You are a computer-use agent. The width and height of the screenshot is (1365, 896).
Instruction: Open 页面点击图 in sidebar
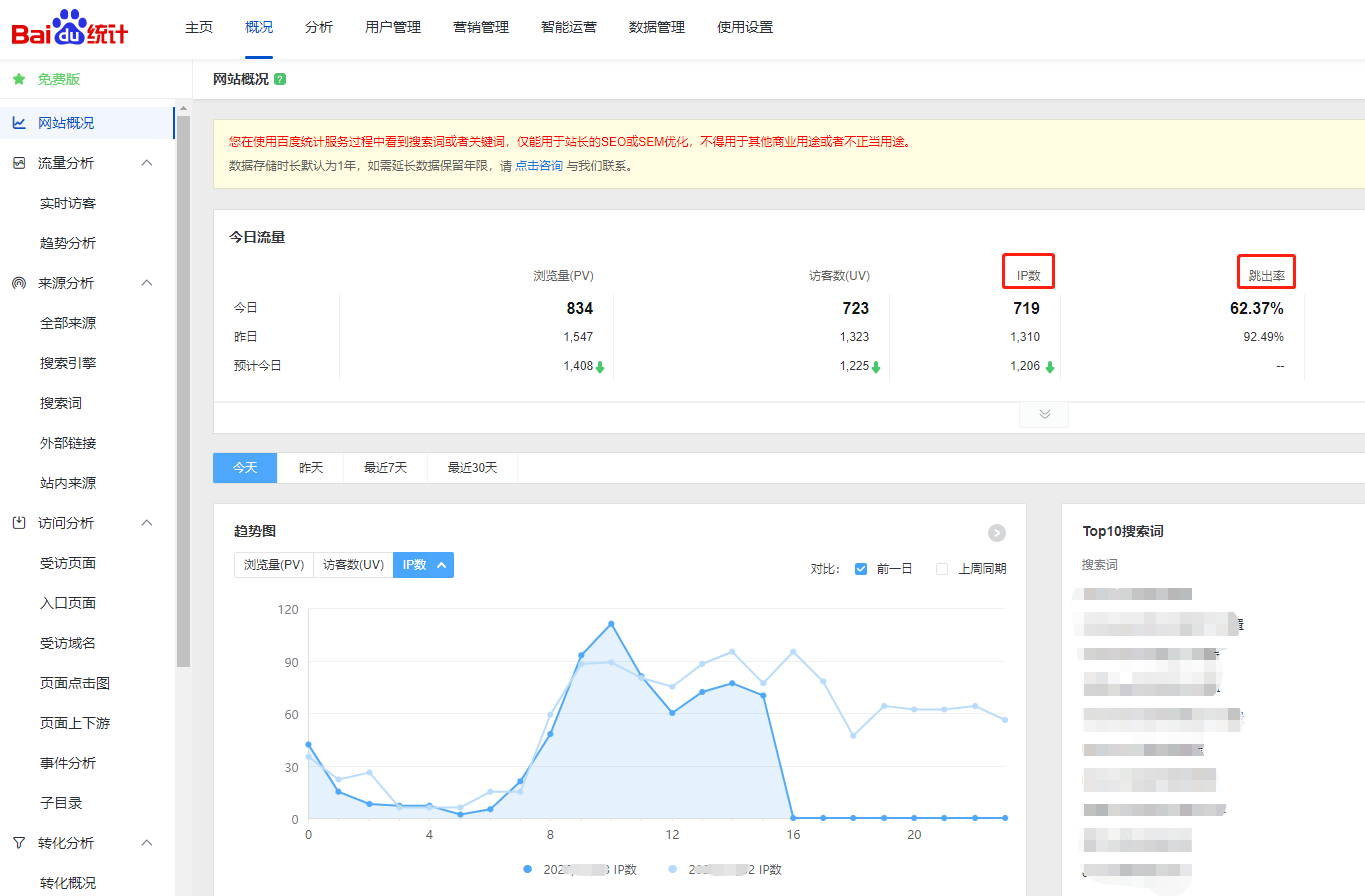(75, 683)
